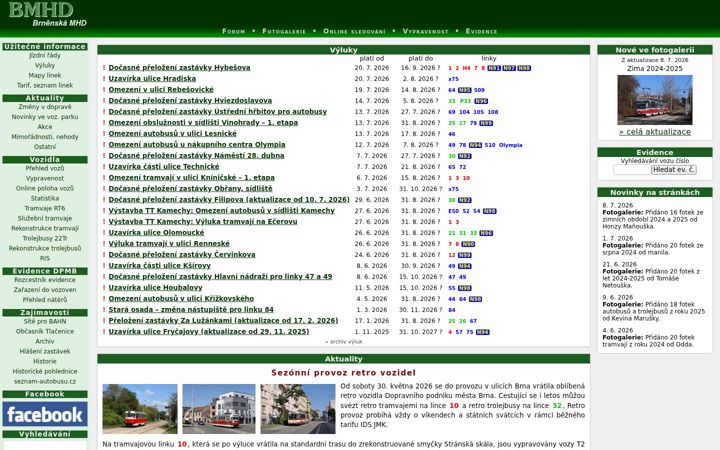Open Omezení autobusů u nákupního centra Olympia
720x450 pixels.
[197, 145]
